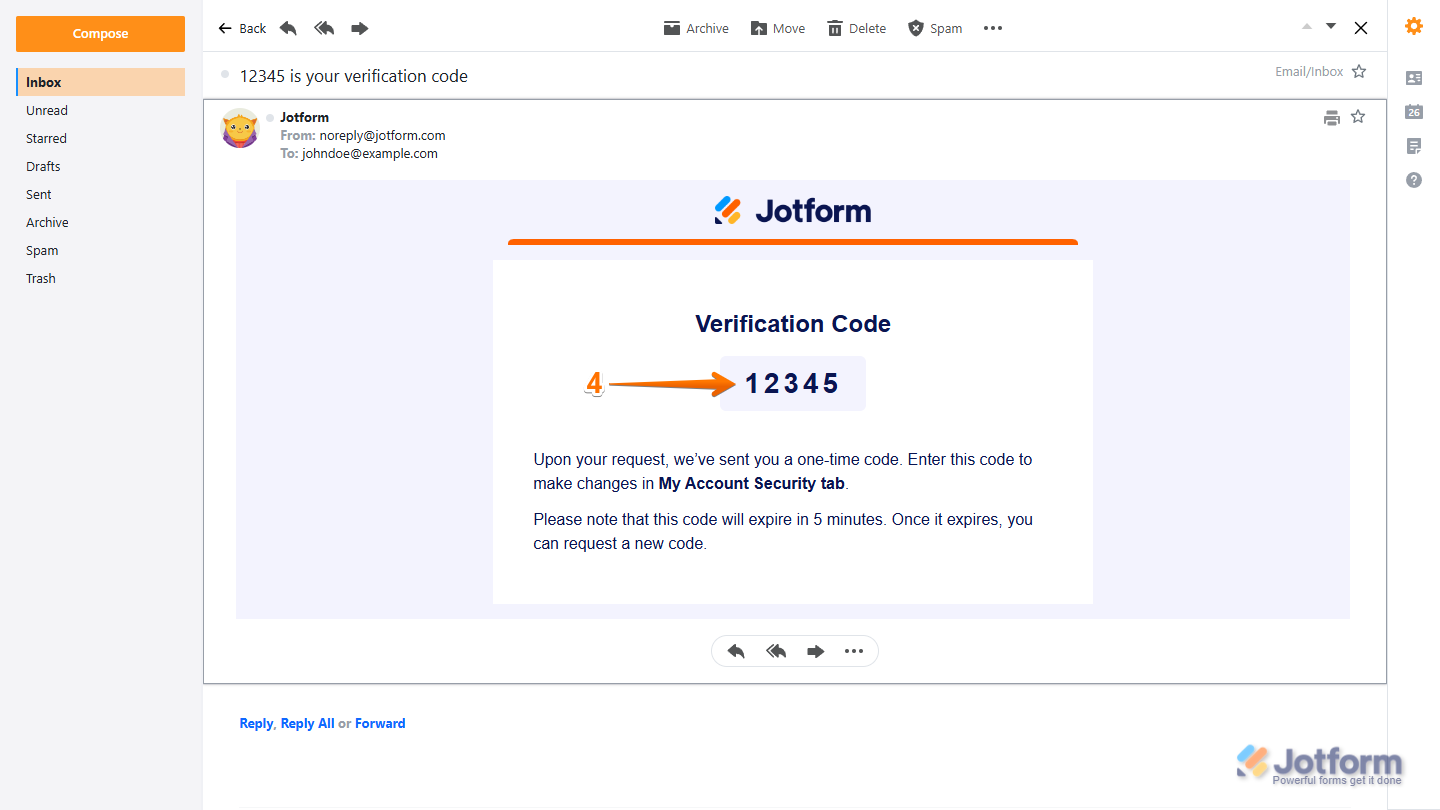This screenshot has height=810, width=1440.
Task: Delete the verification code email
Action: point(855,28)
